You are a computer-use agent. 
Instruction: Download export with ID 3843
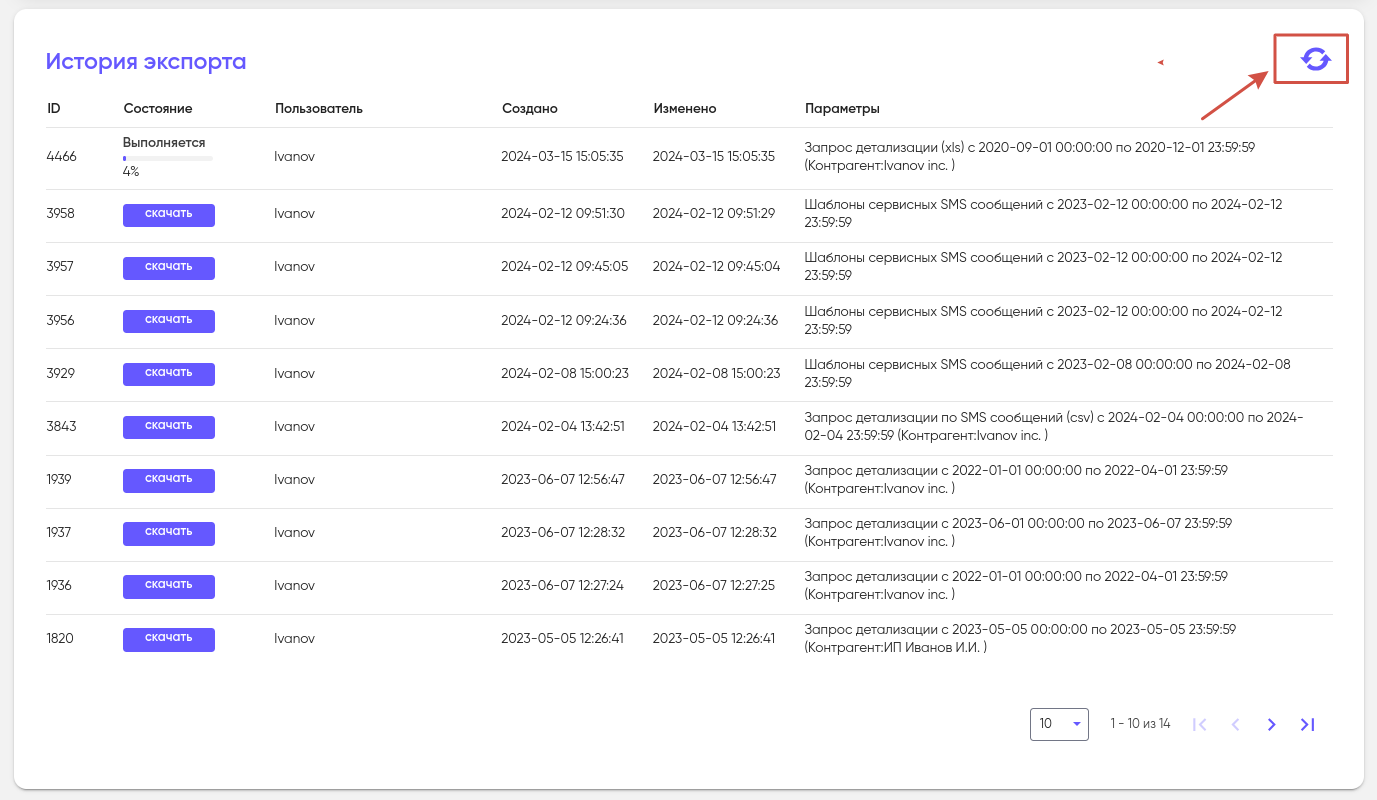click(168, 427)
